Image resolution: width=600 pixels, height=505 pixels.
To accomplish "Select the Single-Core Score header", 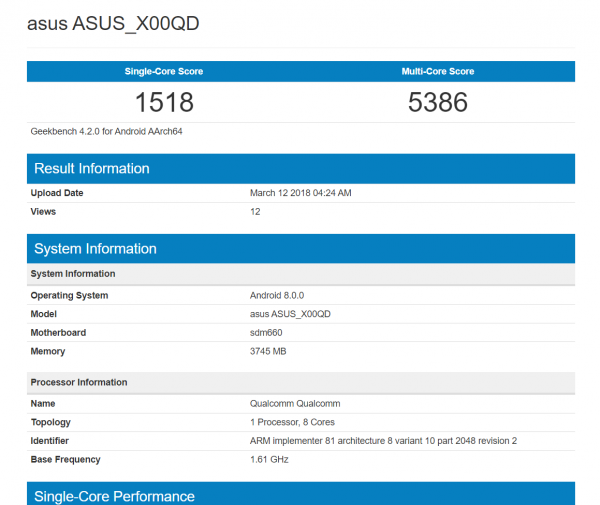I will [x=164, y=72].
